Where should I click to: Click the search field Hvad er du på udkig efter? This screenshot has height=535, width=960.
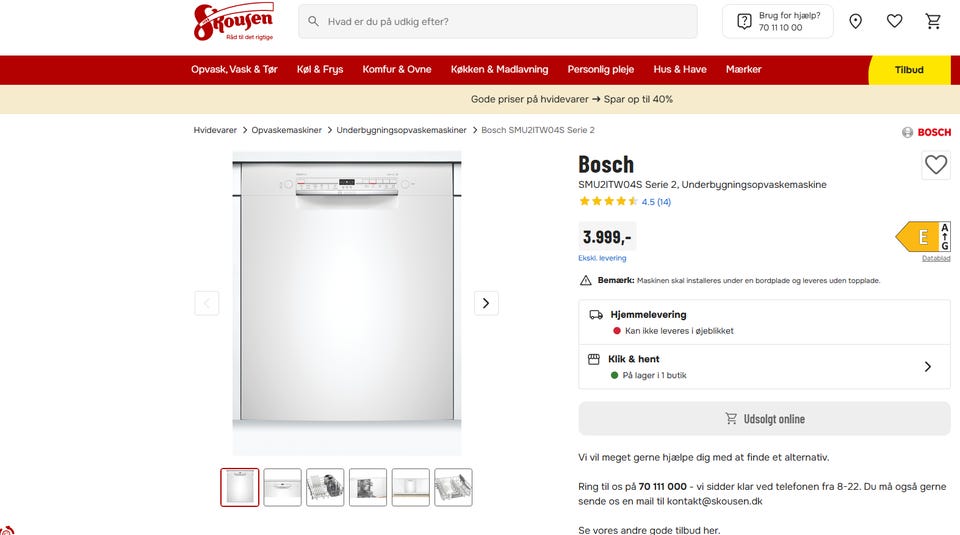point(498,21)
